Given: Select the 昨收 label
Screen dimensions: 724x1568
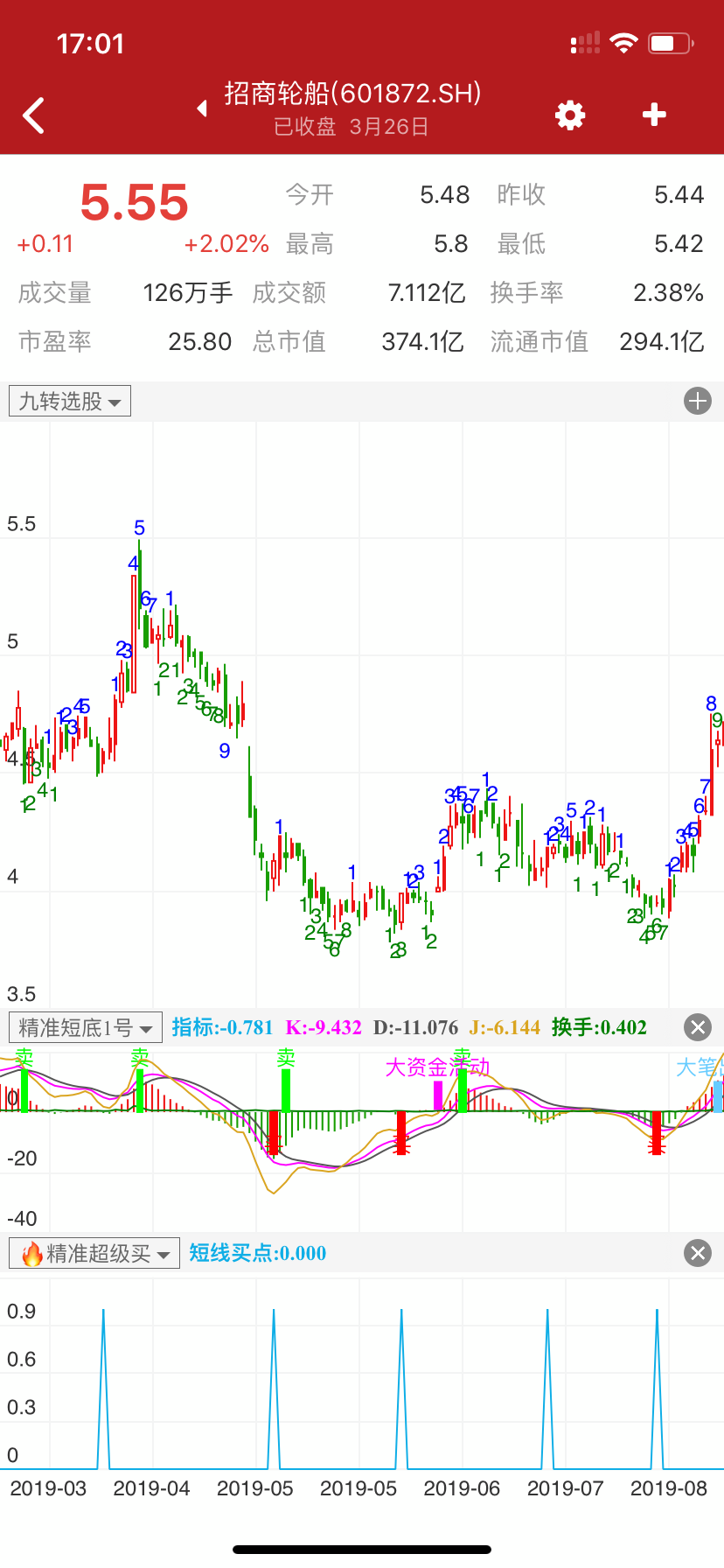Looking at the screenshot, I should (x=521, y=194).
